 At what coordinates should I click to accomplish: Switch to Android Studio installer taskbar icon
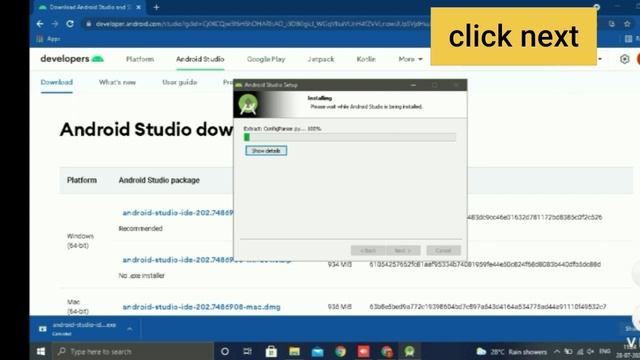[x=409, y=351]
